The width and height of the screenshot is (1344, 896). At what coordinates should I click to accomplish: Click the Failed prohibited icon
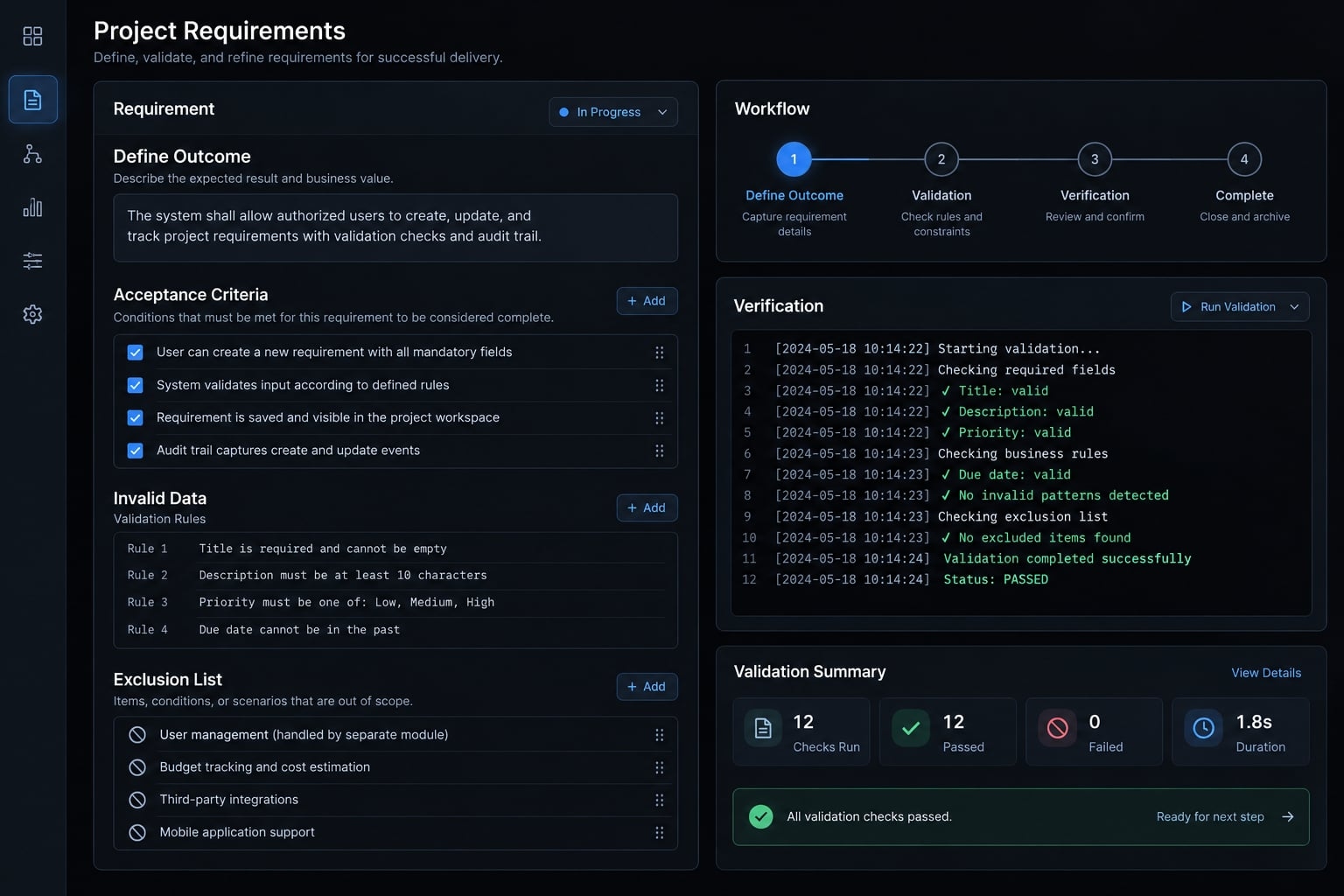click(1057, 728)
